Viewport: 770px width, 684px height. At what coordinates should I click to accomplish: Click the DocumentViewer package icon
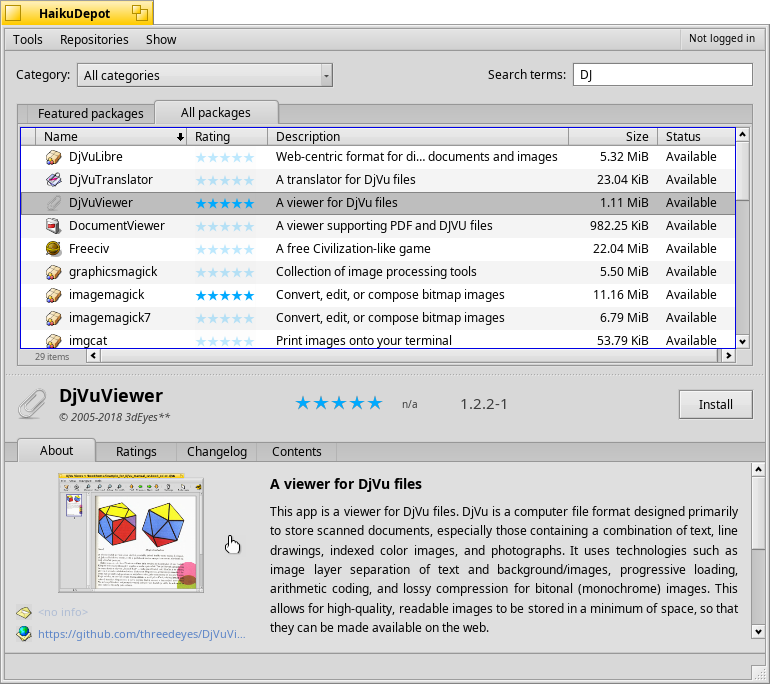(x=54, y=226)
